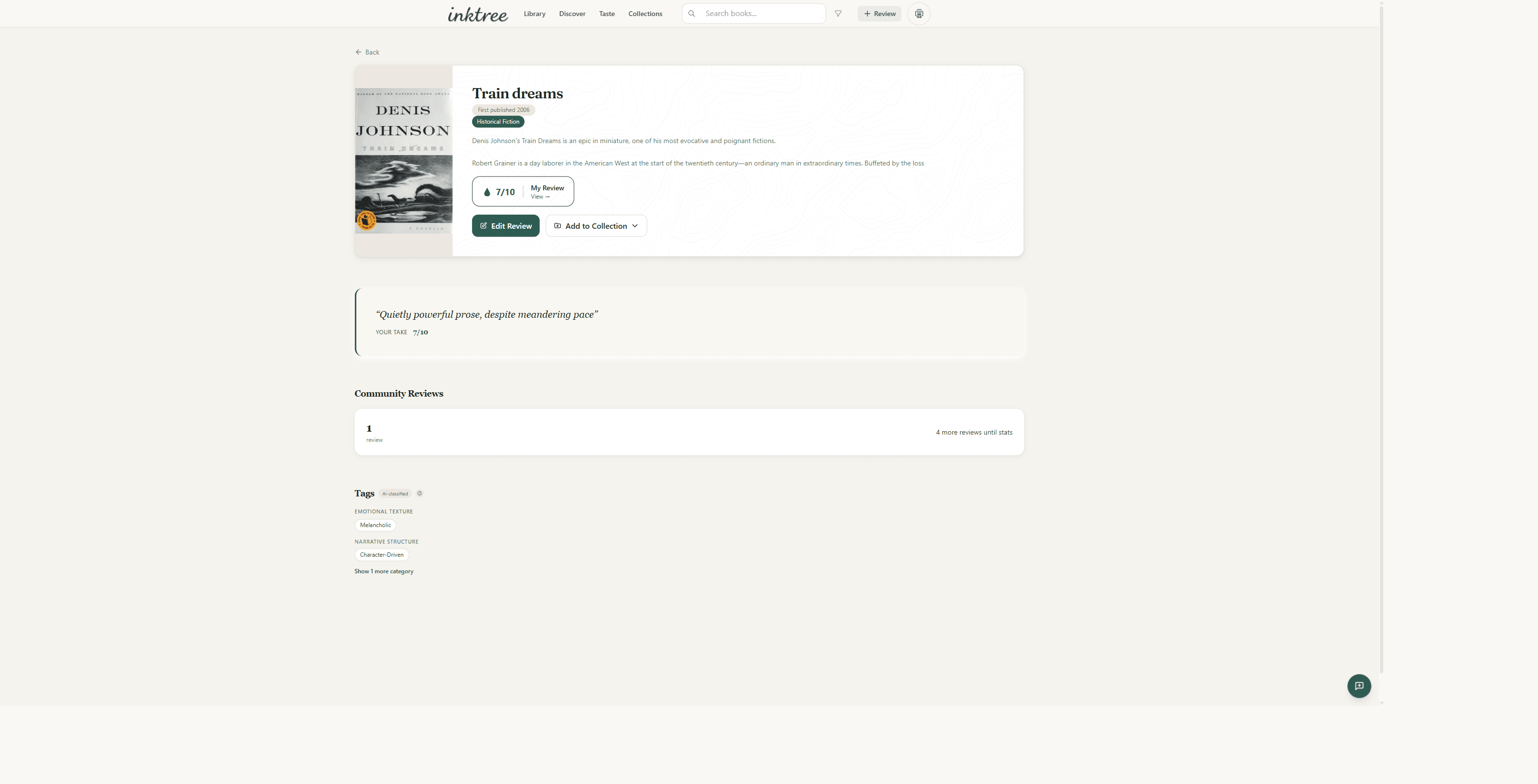The height and width of the screenshot is (784, 1538).
Task: Switch to the Collections section
Action: pyautogui.click(x=645, y=13)
